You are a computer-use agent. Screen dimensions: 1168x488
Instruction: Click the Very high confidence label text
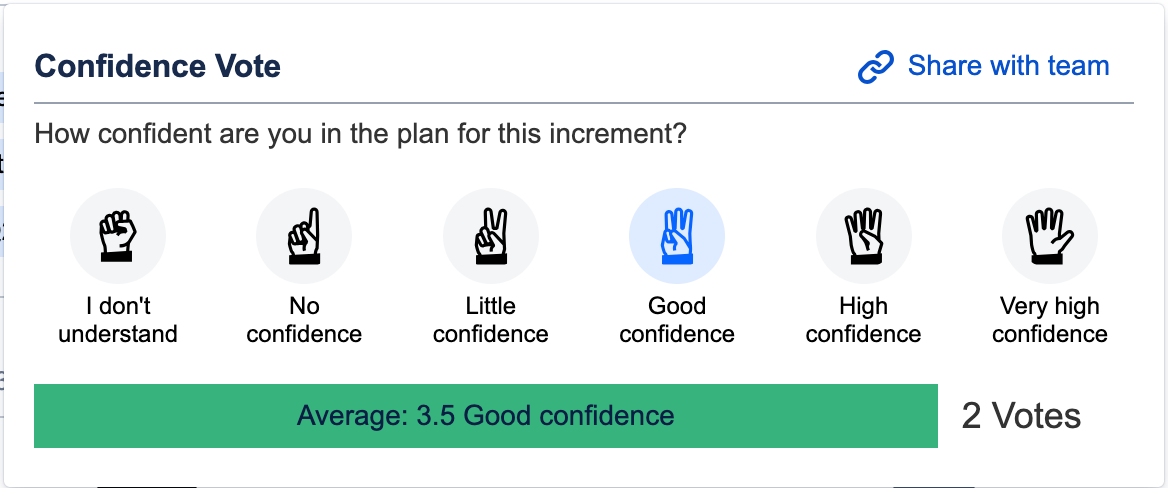pyautogui.click(x=1050, y=320)
